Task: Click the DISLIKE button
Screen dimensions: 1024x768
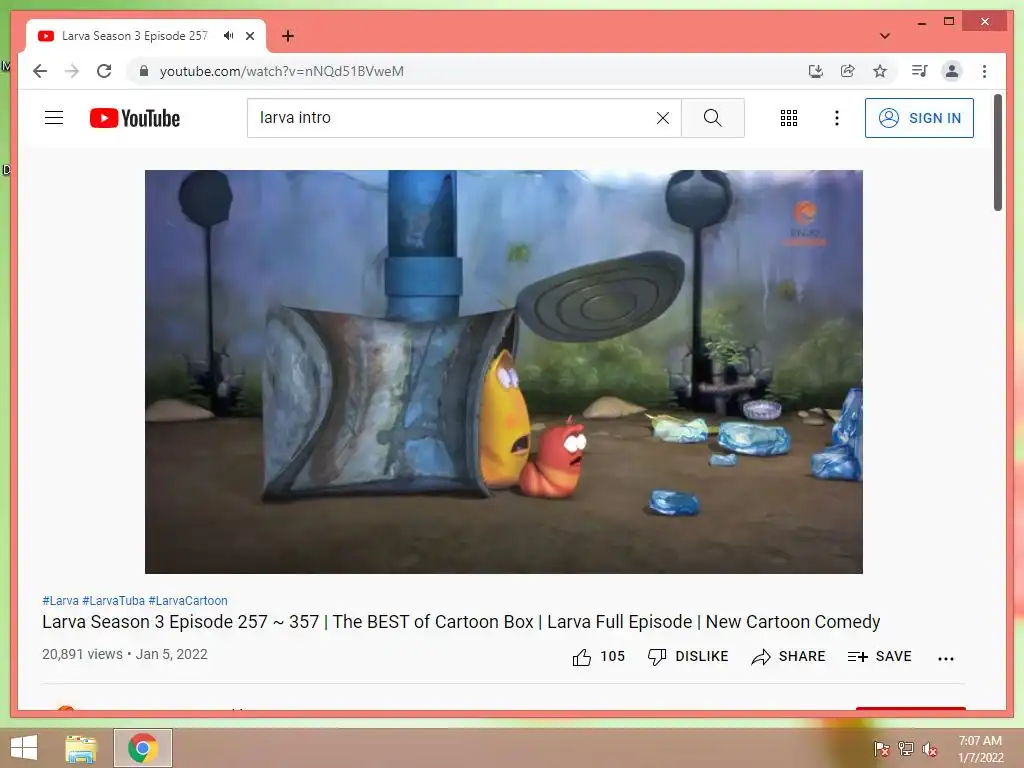Action: [688, 656]
